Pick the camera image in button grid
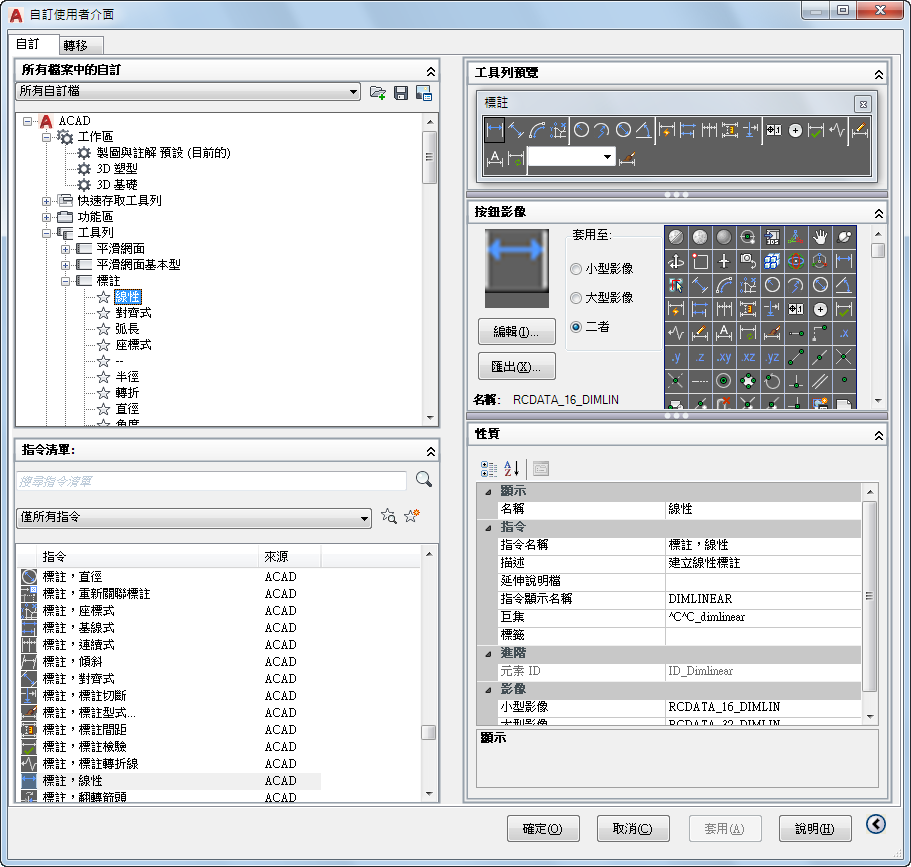 [x=748, y=261]
